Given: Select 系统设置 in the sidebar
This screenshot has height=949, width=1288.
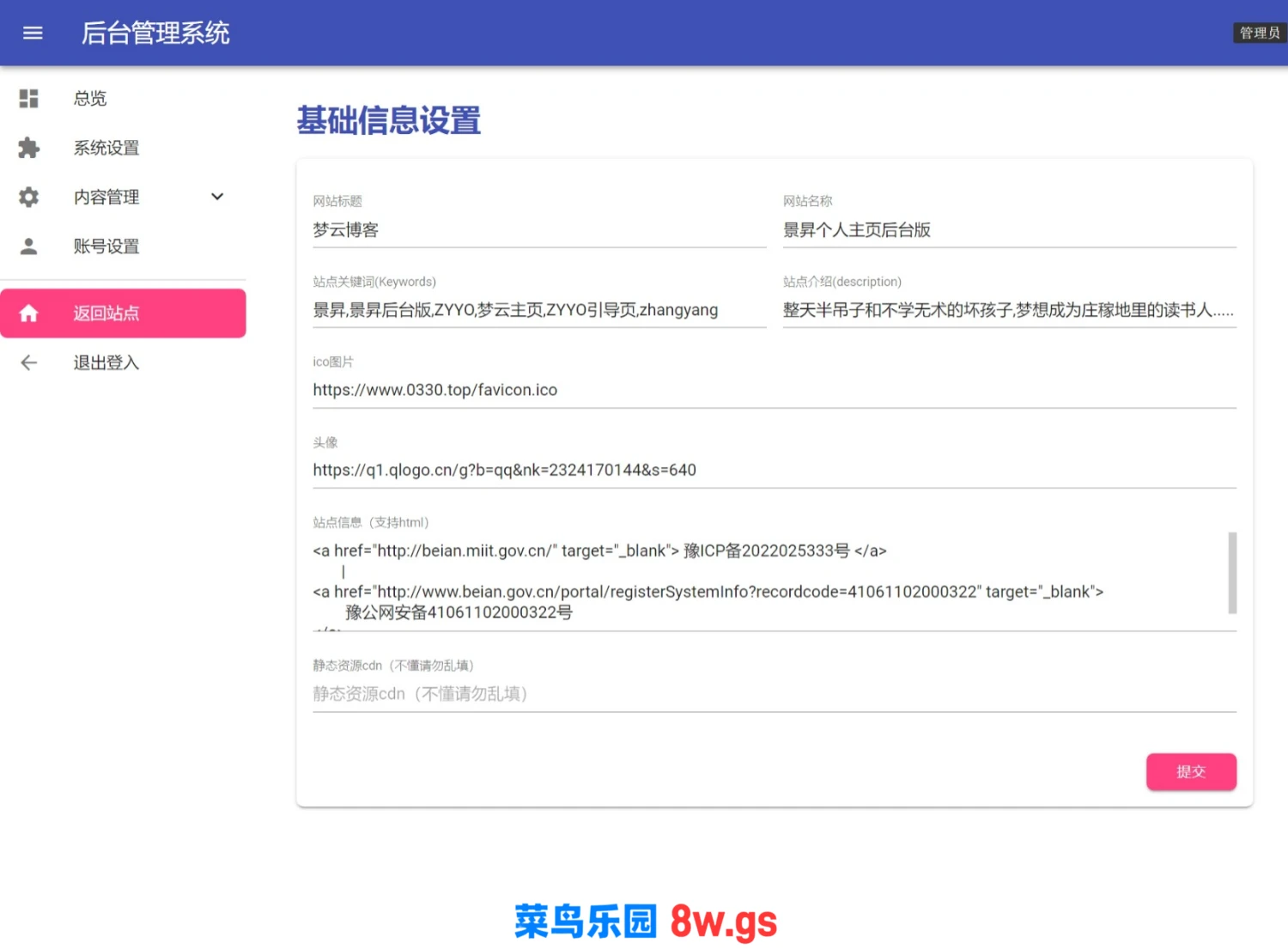Looking at the screenshot, I should click(106, 148).
